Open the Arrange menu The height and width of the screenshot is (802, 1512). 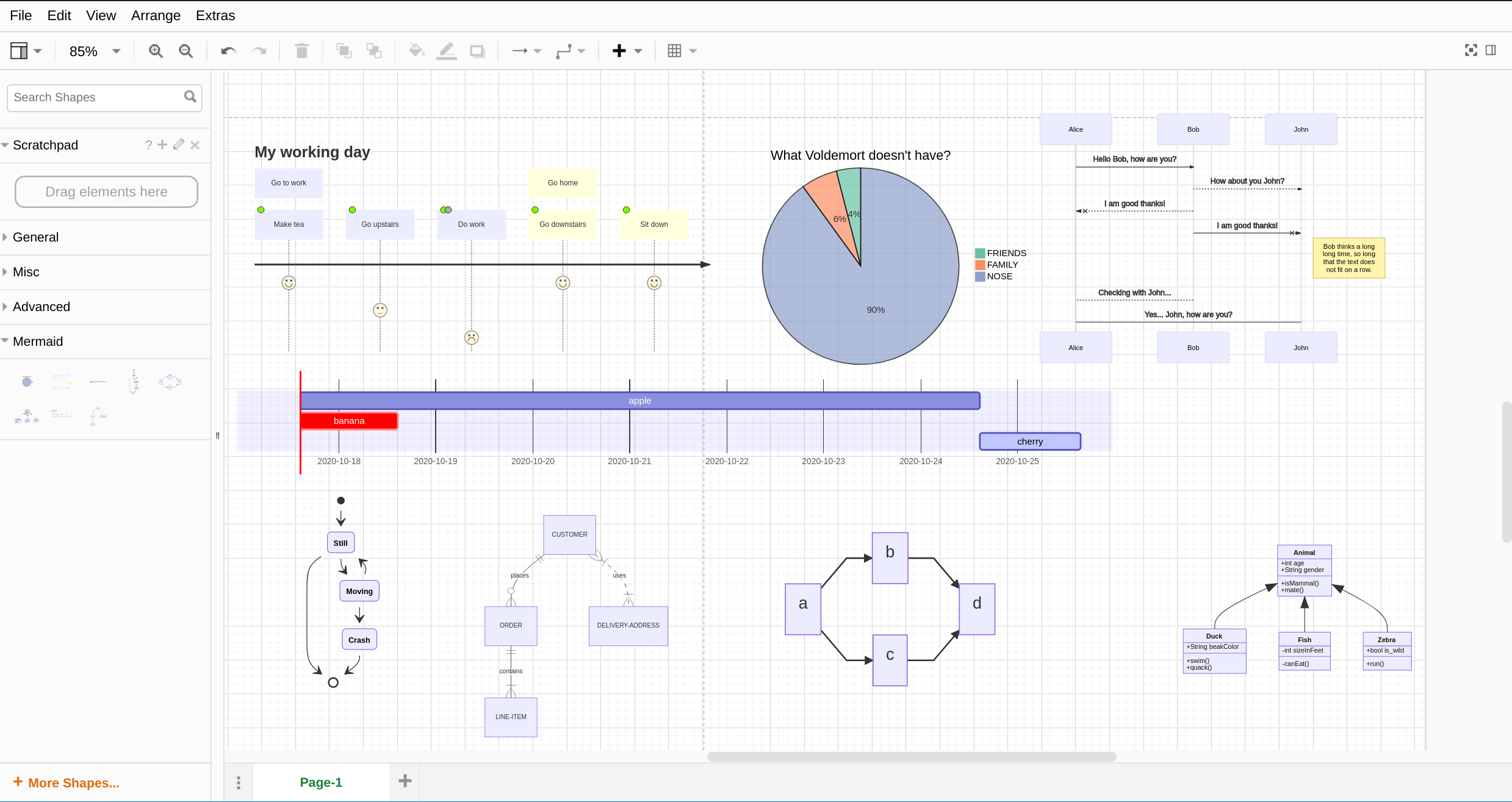[156, 15]
